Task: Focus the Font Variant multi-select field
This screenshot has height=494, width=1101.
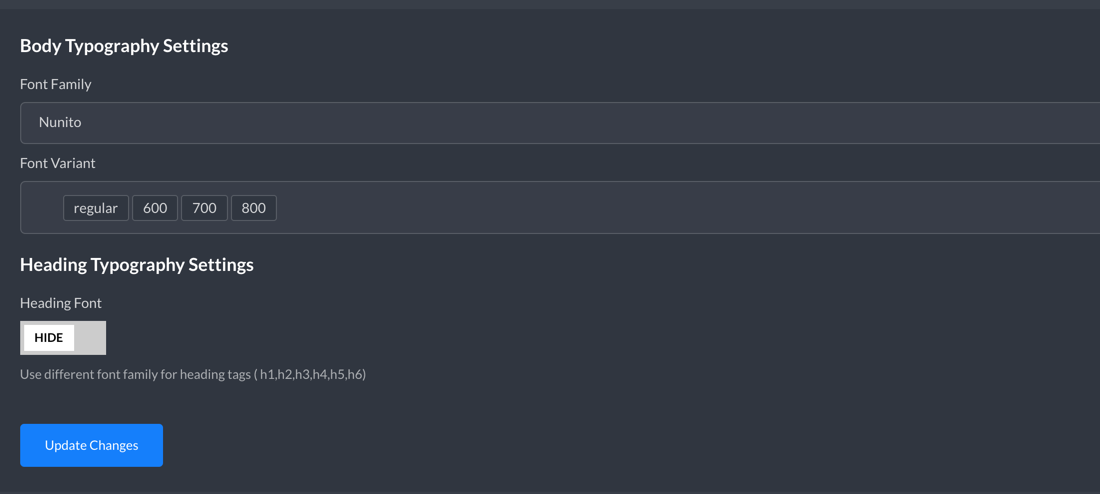Action: (x=560, y=207)
